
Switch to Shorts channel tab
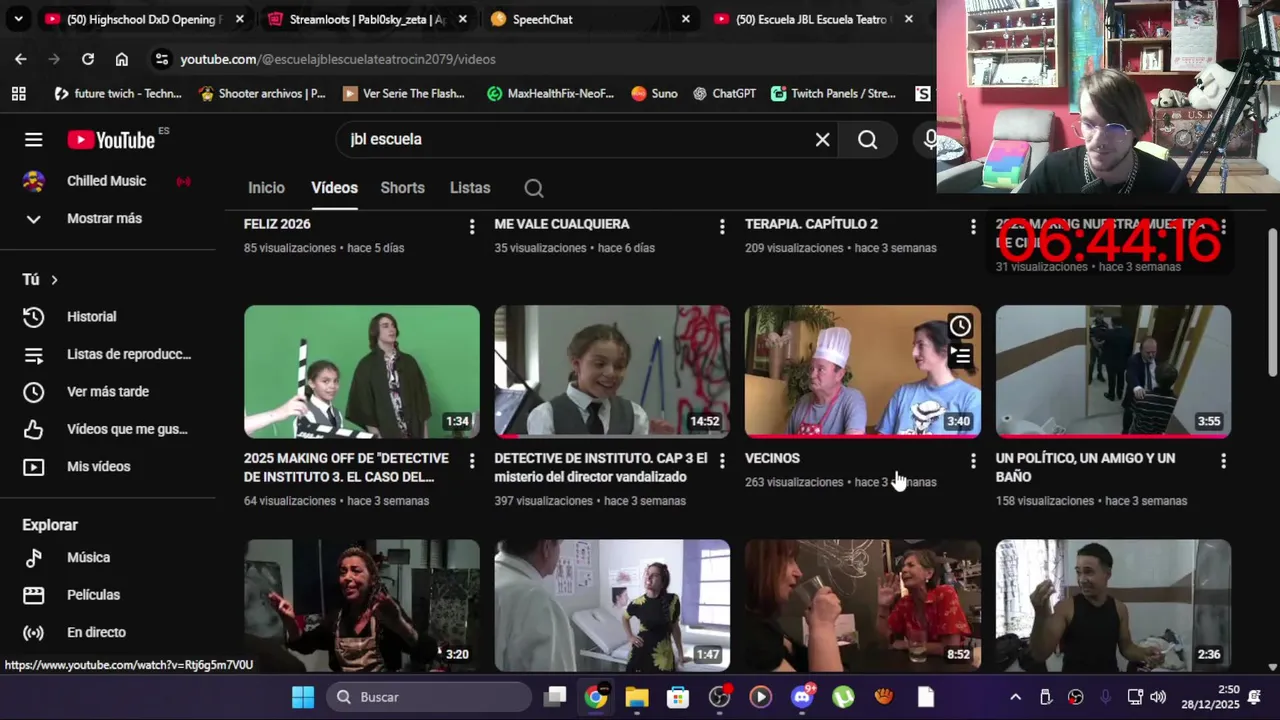pyautogui.click(x=402, y=188)
